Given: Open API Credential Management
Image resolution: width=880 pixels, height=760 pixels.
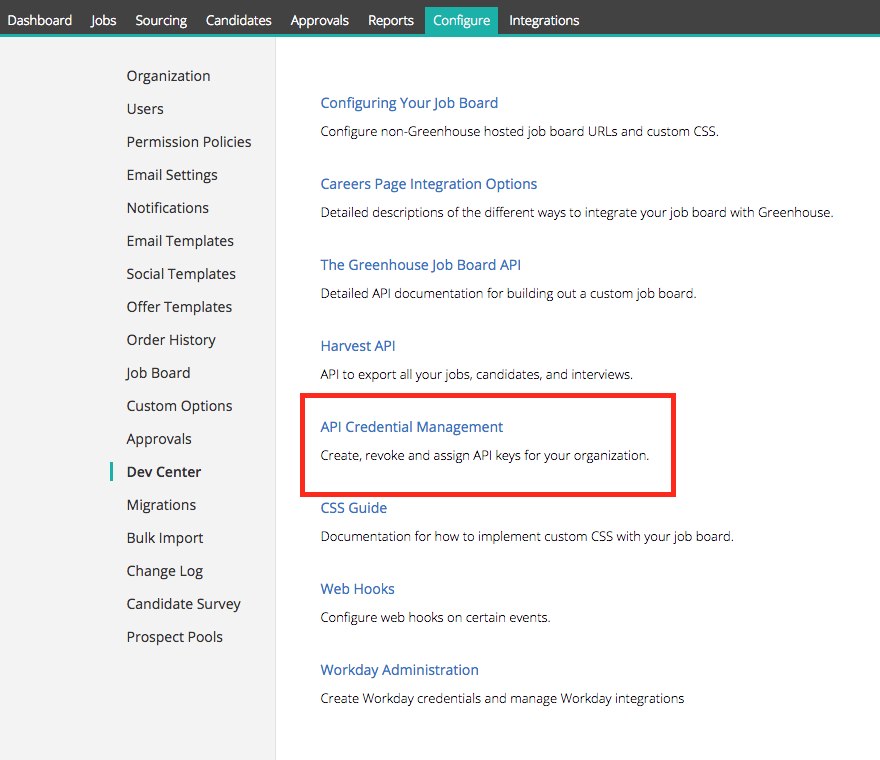Looking at the screenshot, I should coord(411,427).
